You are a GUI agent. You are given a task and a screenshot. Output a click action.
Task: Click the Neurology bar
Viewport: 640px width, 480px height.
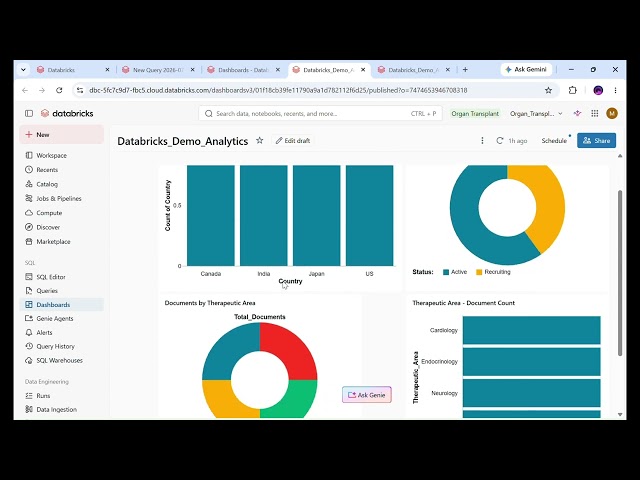pos(531,393)
